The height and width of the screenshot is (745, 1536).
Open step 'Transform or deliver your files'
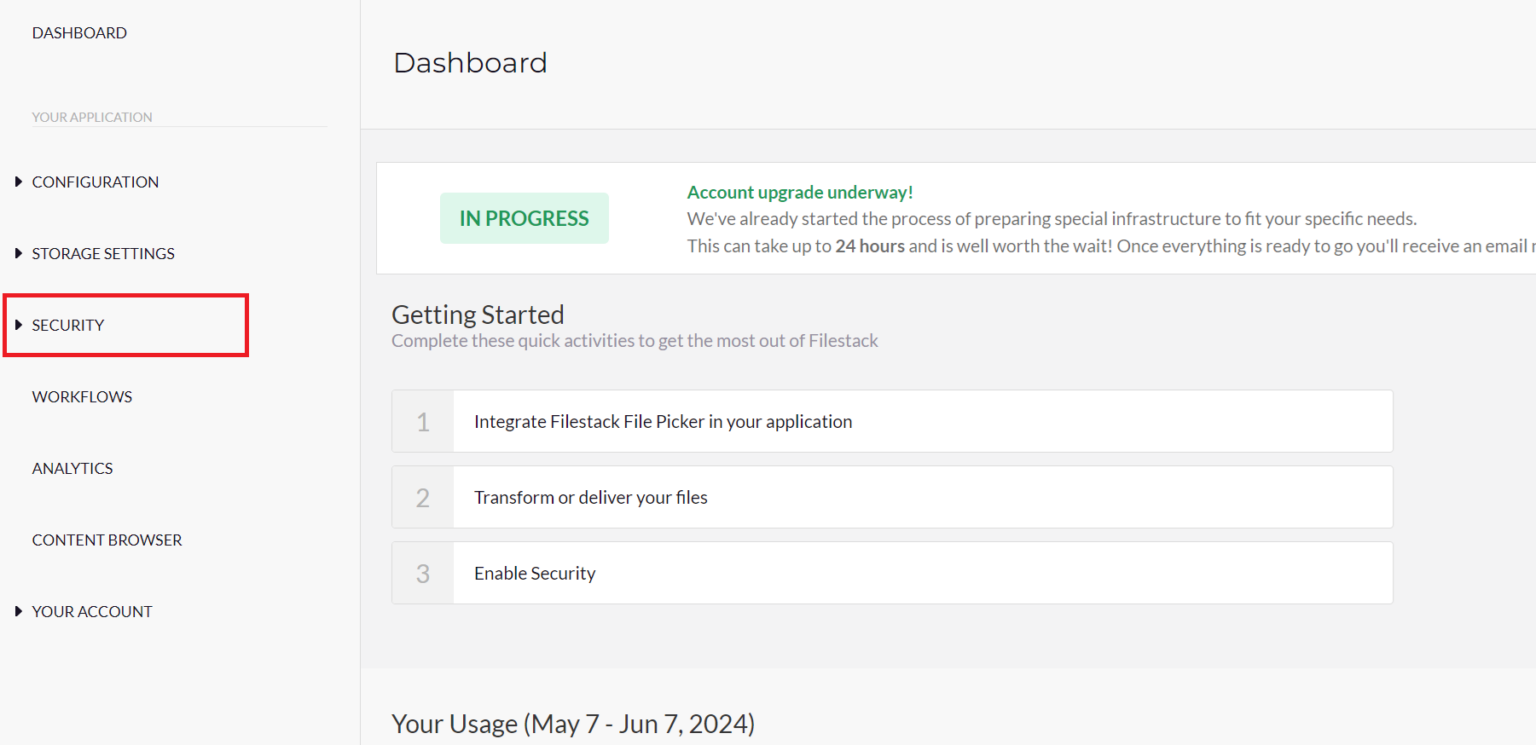coord(590,497)
